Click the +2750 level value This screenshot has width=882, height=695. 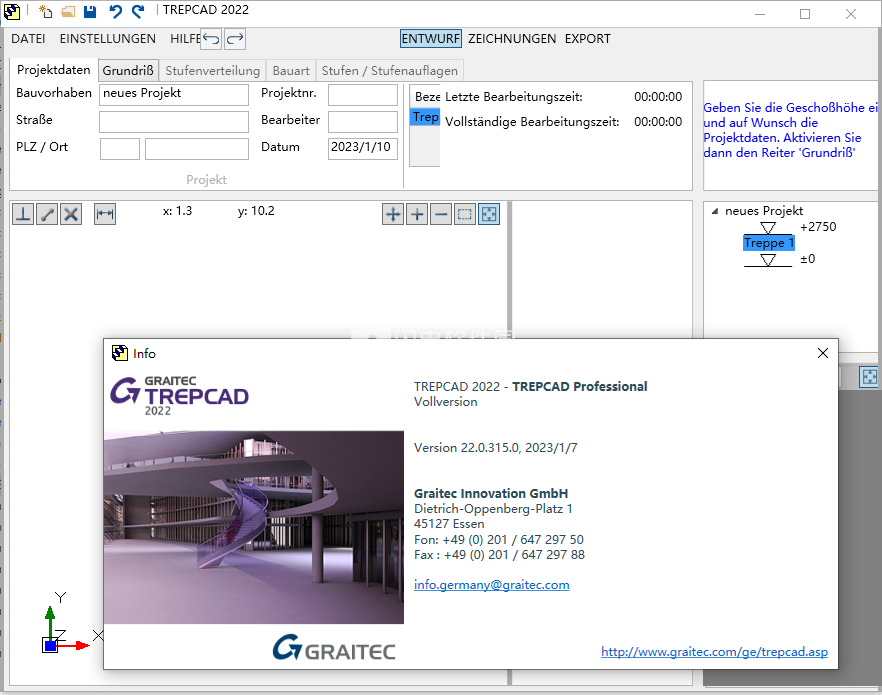tap(818, 227)
